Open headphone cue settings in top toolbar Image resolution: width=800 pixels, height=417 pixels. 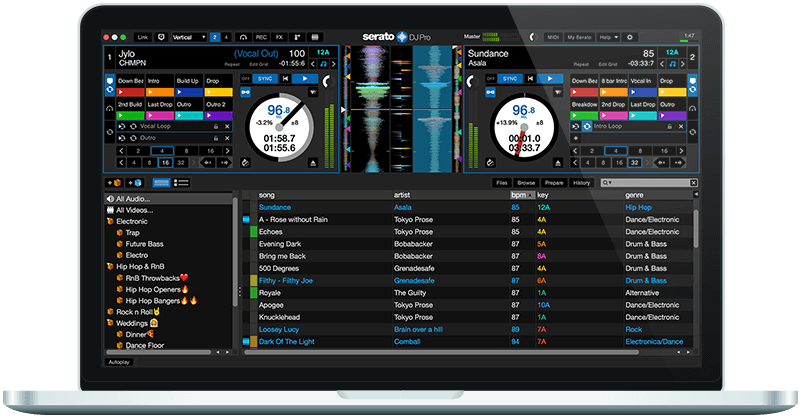coord(243,37)
